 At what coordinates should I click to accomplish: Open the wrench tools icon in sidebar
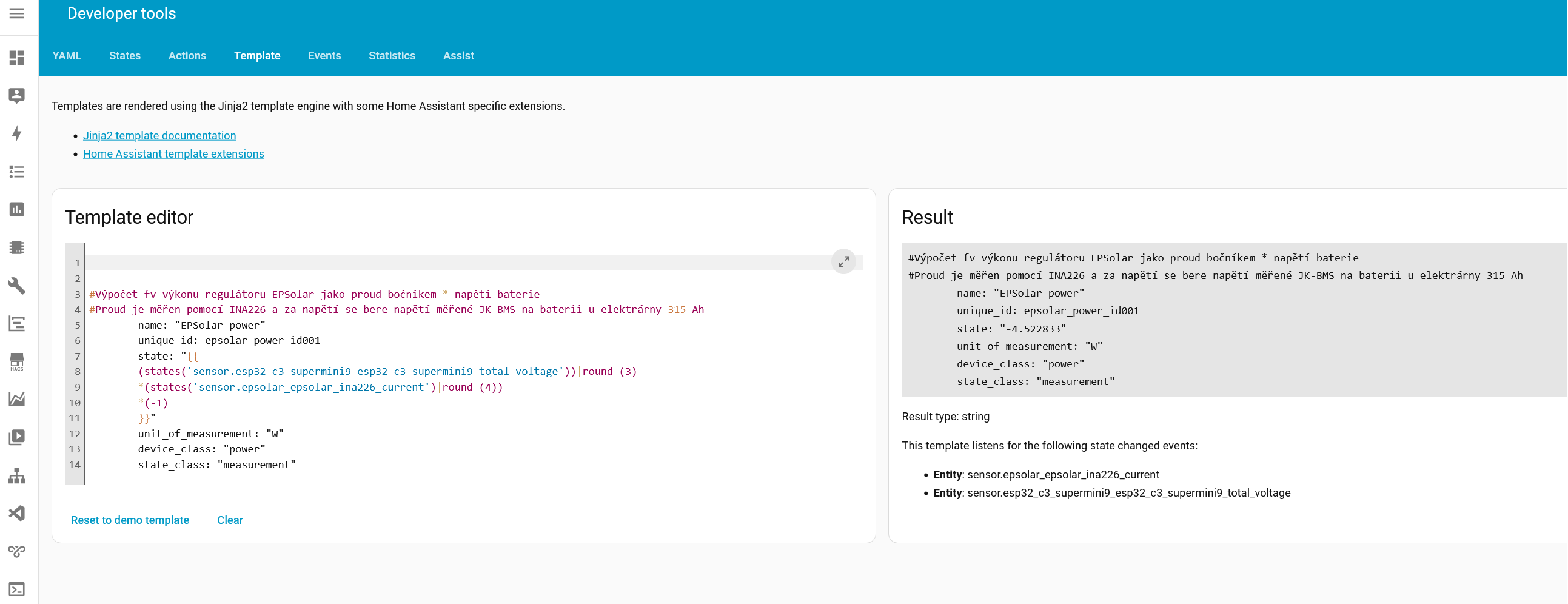17,286
